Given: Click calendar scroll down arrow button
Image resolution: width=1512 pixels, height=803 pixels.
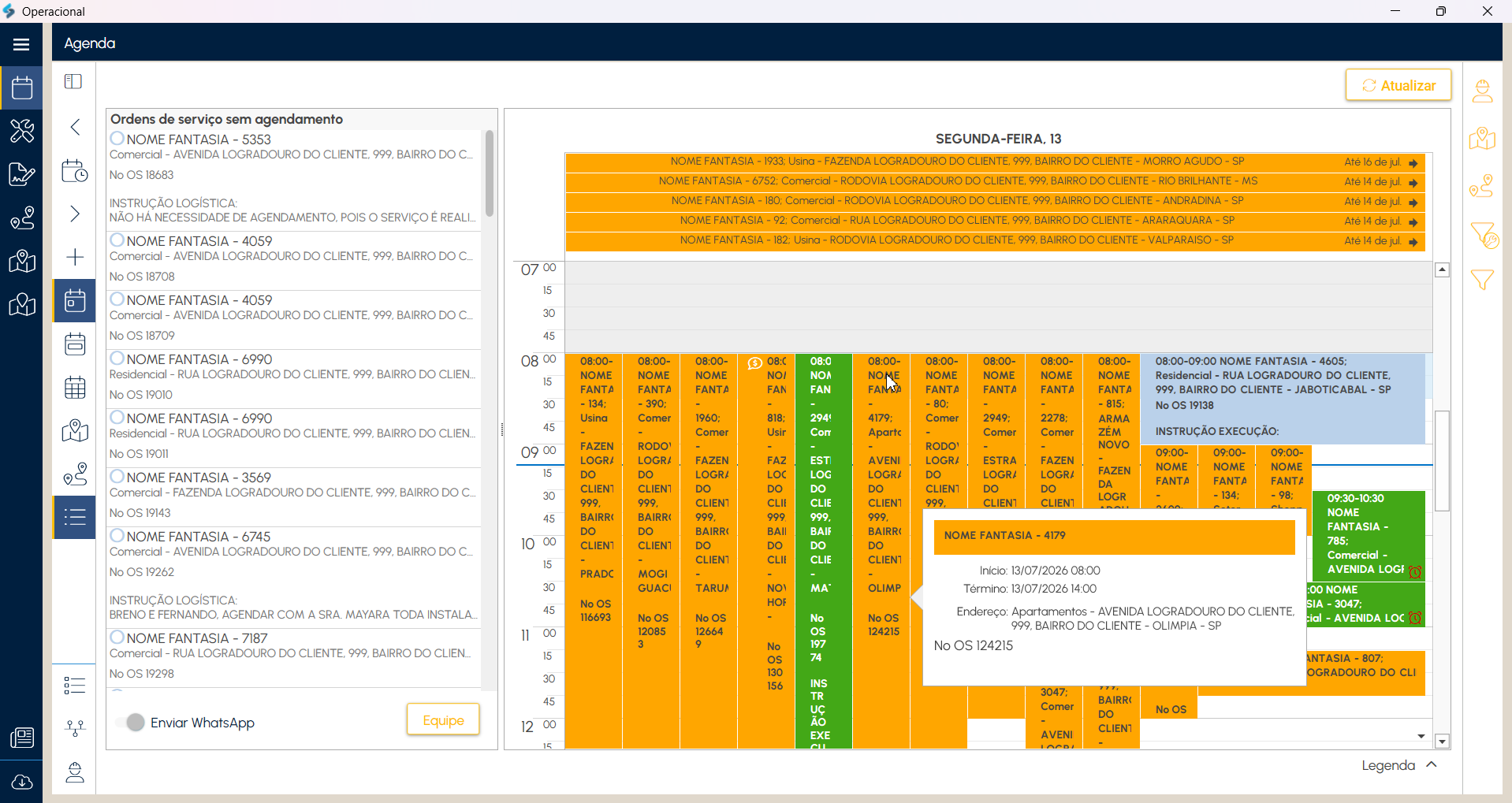Looking at the screenshot, I should 1442,742.
